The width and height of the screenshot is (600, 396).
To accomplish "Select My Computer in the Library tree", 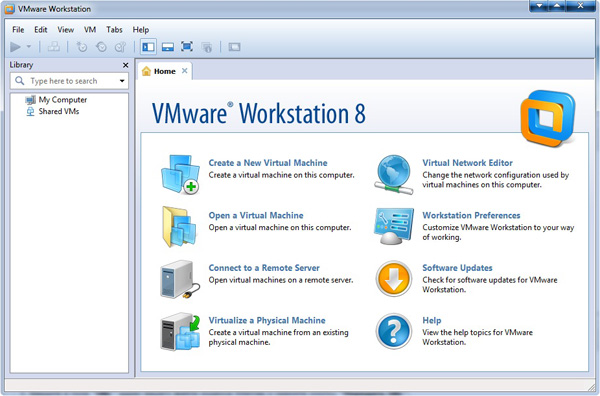I will pos(63,100).
